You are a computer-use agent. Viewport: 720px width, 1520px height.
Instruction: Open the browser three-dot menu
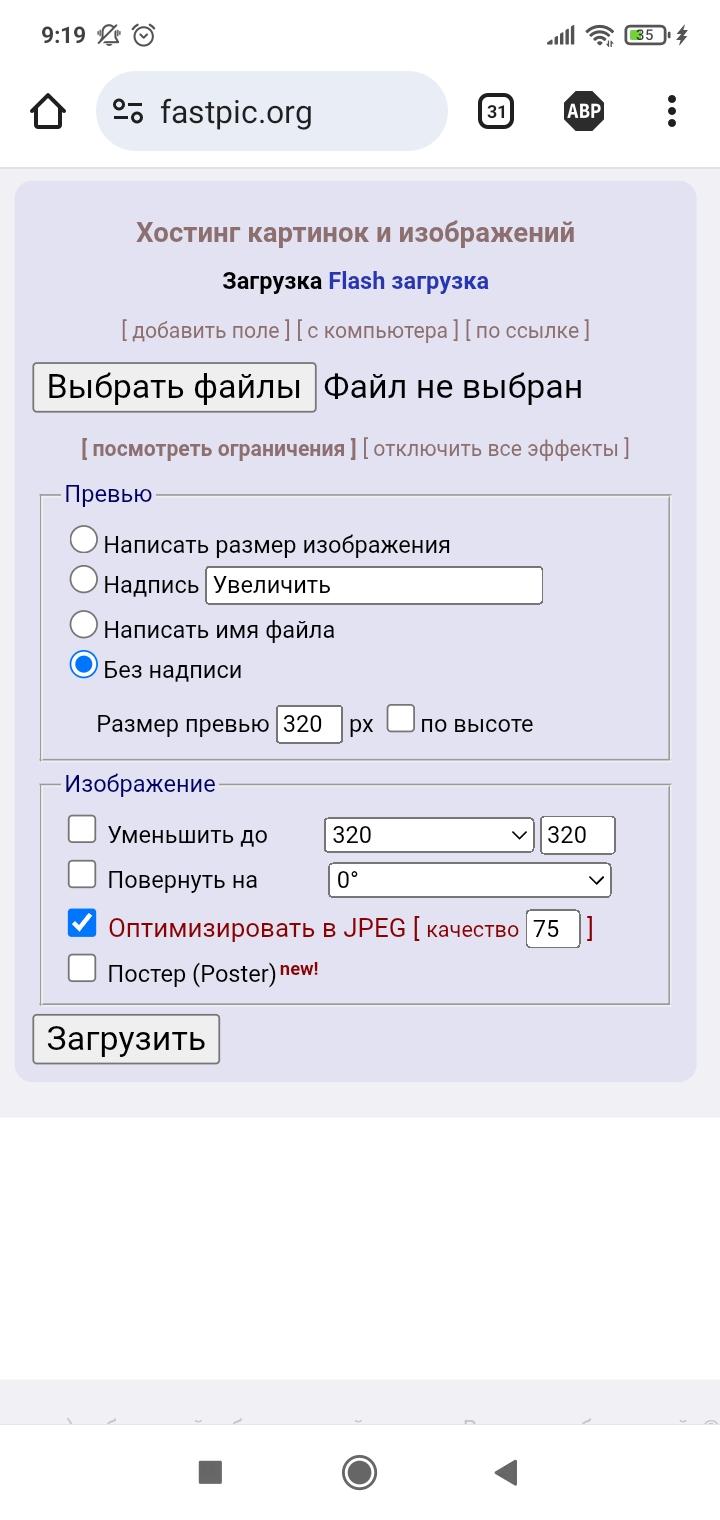tap(671, 112)
